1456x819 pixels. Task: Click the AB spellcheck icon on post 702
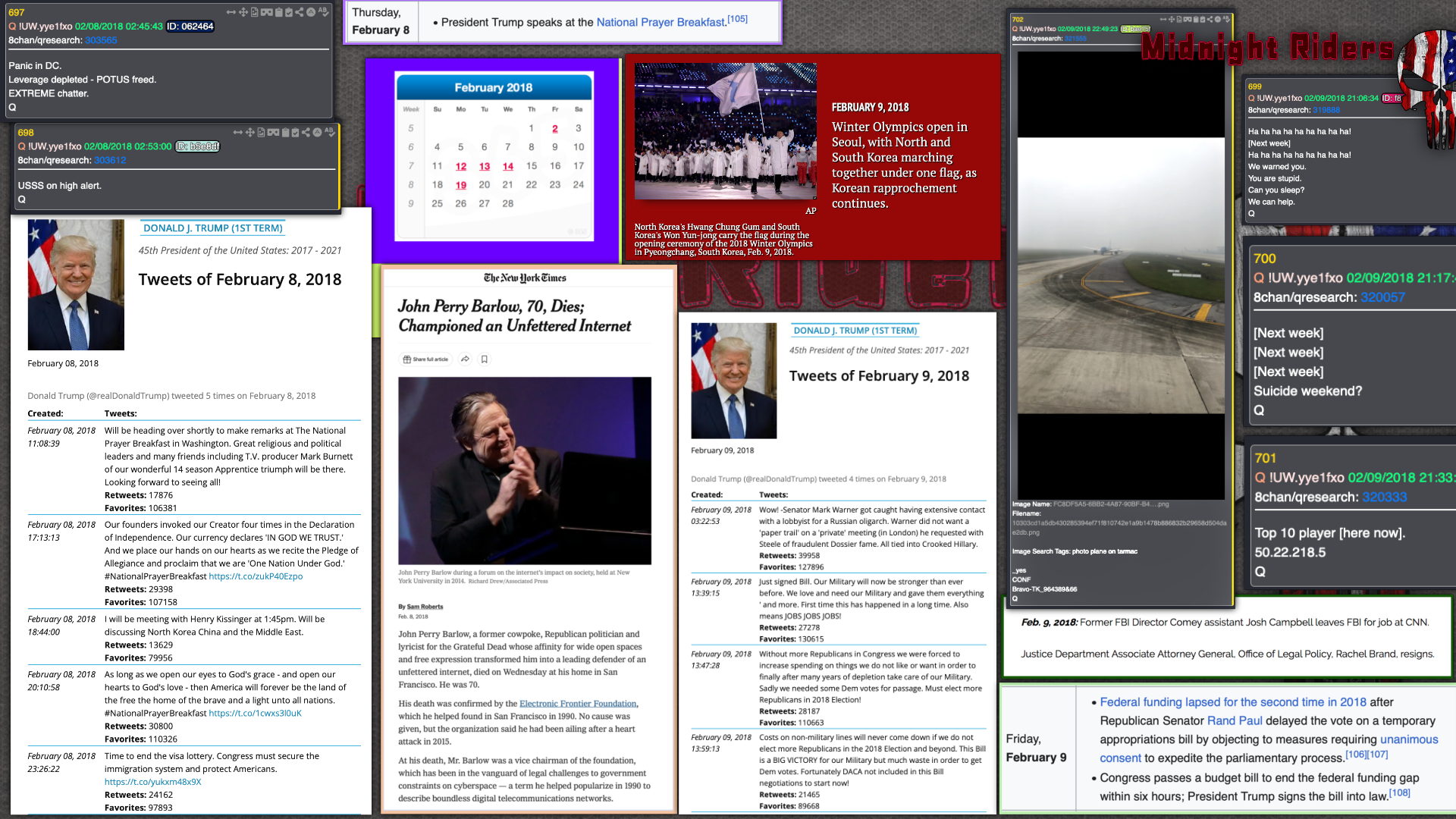pos(1226,19)
